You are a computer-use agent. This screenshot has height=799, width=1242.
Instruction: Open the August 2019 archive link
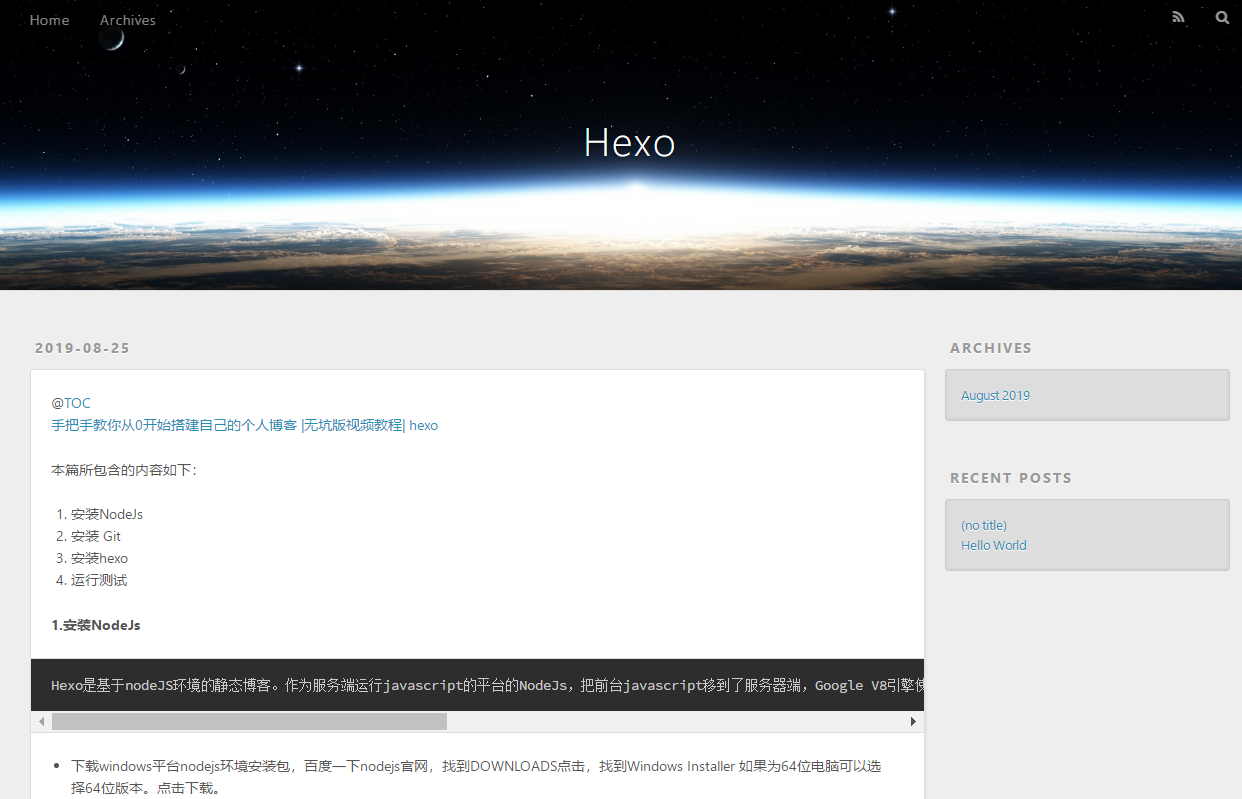[x=995, y=395]
